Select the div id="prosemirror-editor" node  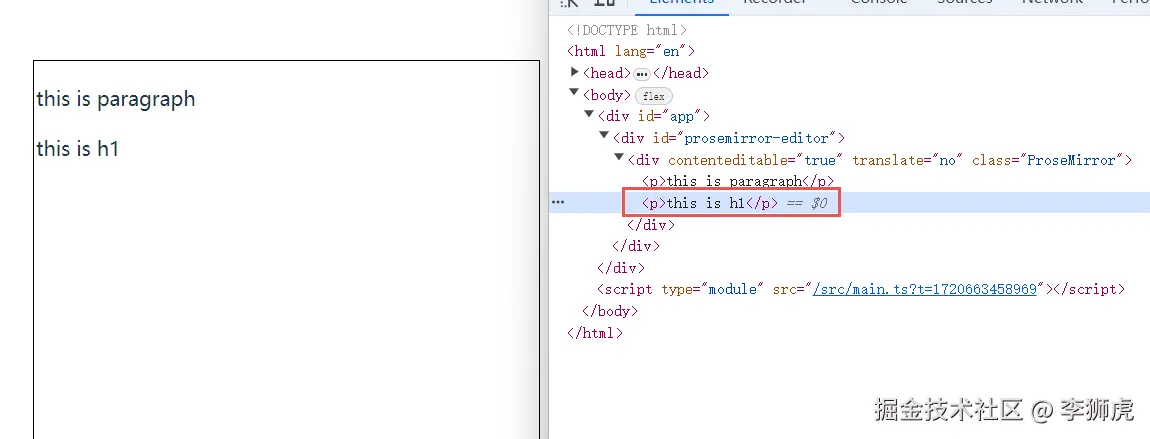[x=729, y=138]
